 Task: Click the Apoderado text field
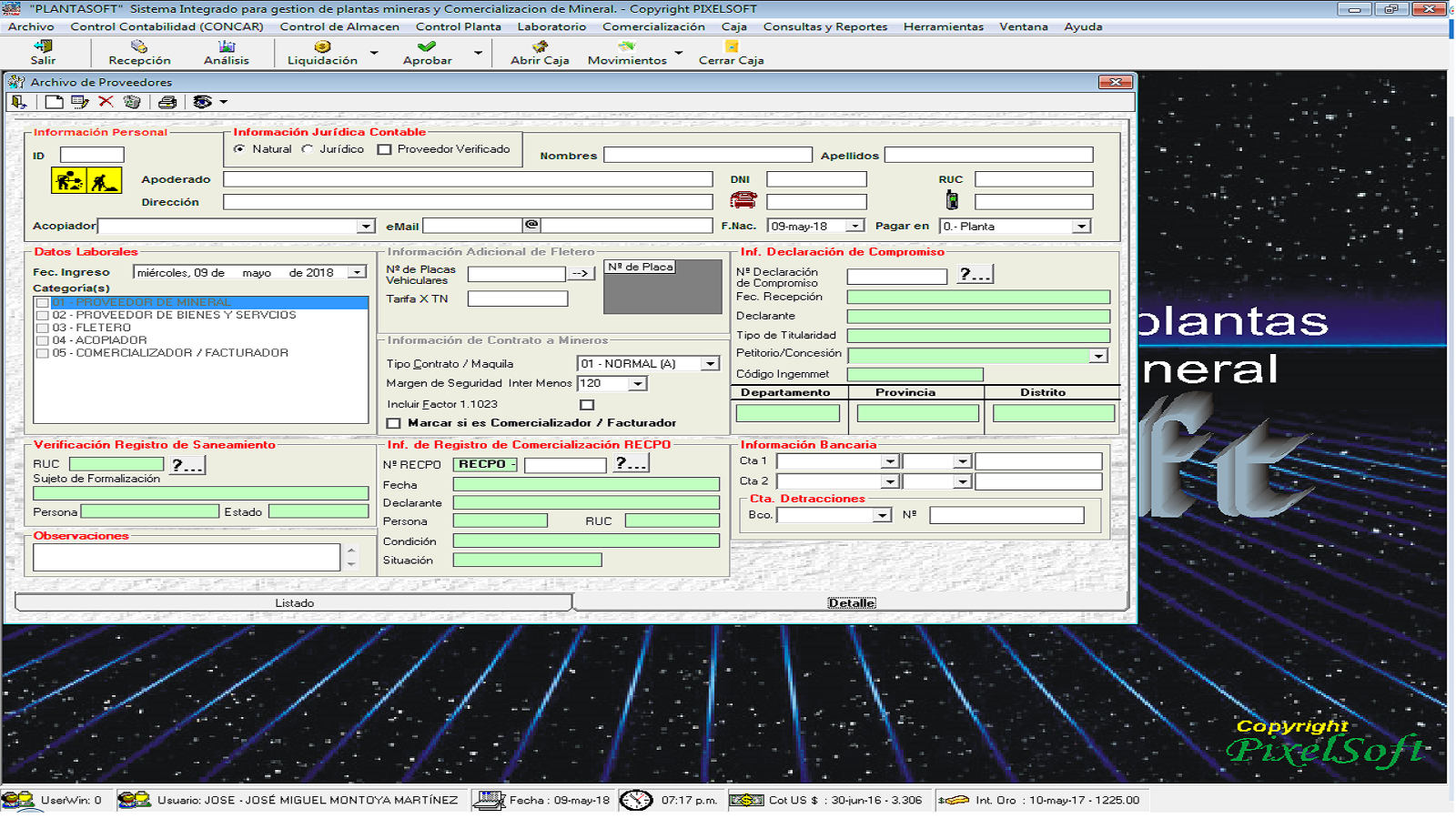click(468, 179)
